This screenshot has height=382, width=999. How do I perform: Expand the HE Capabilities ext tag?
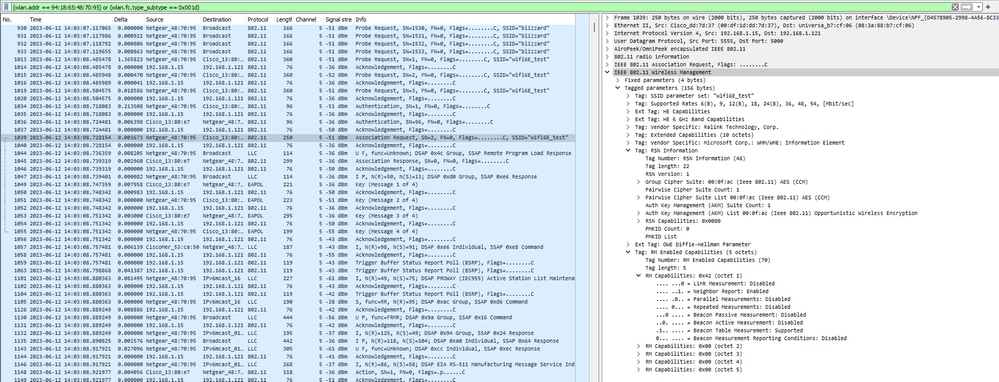point(629,111)
